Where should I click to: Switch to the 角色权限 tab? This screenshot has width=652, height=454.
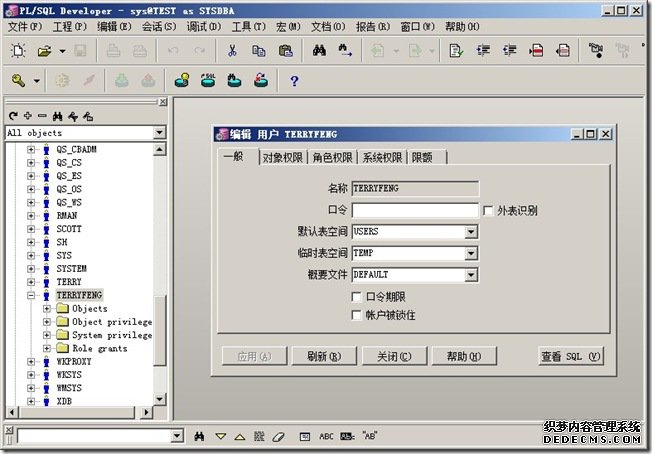click(x=332, y=158)
